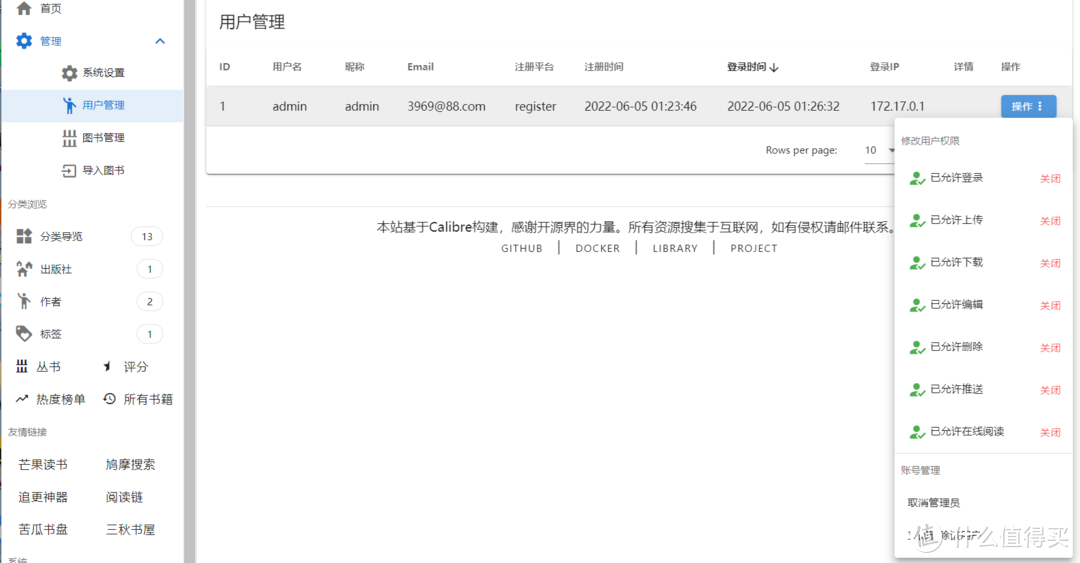Viewport: 1080px width, 563px height.
Task: Open the 追更神器 friend link
Action: point(43,497)
